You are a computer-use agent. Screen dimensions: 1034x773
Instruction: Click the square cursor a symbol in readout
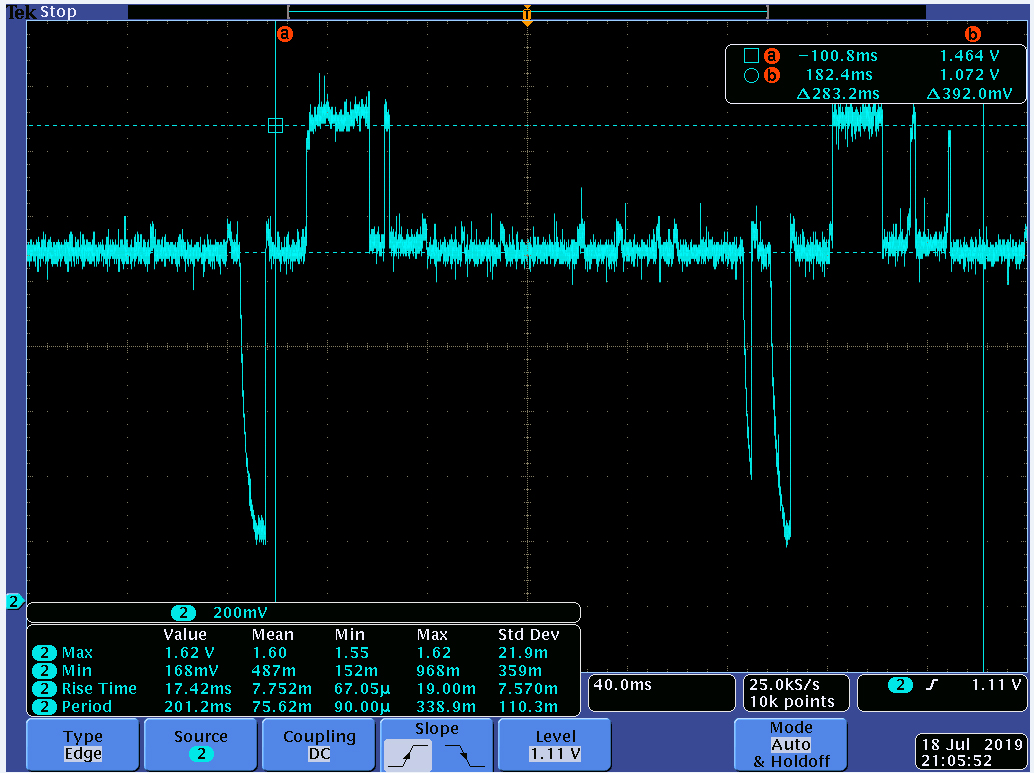751,56
